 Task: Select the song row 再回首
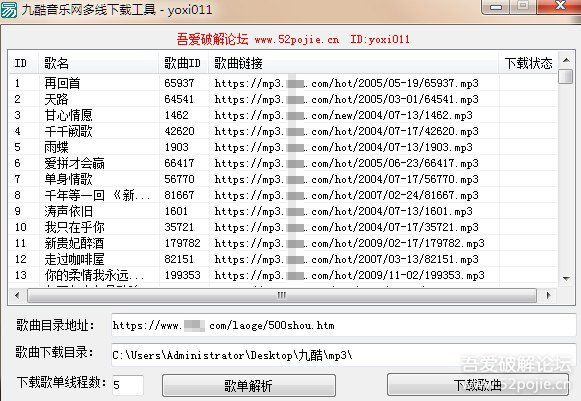[283, 83]
